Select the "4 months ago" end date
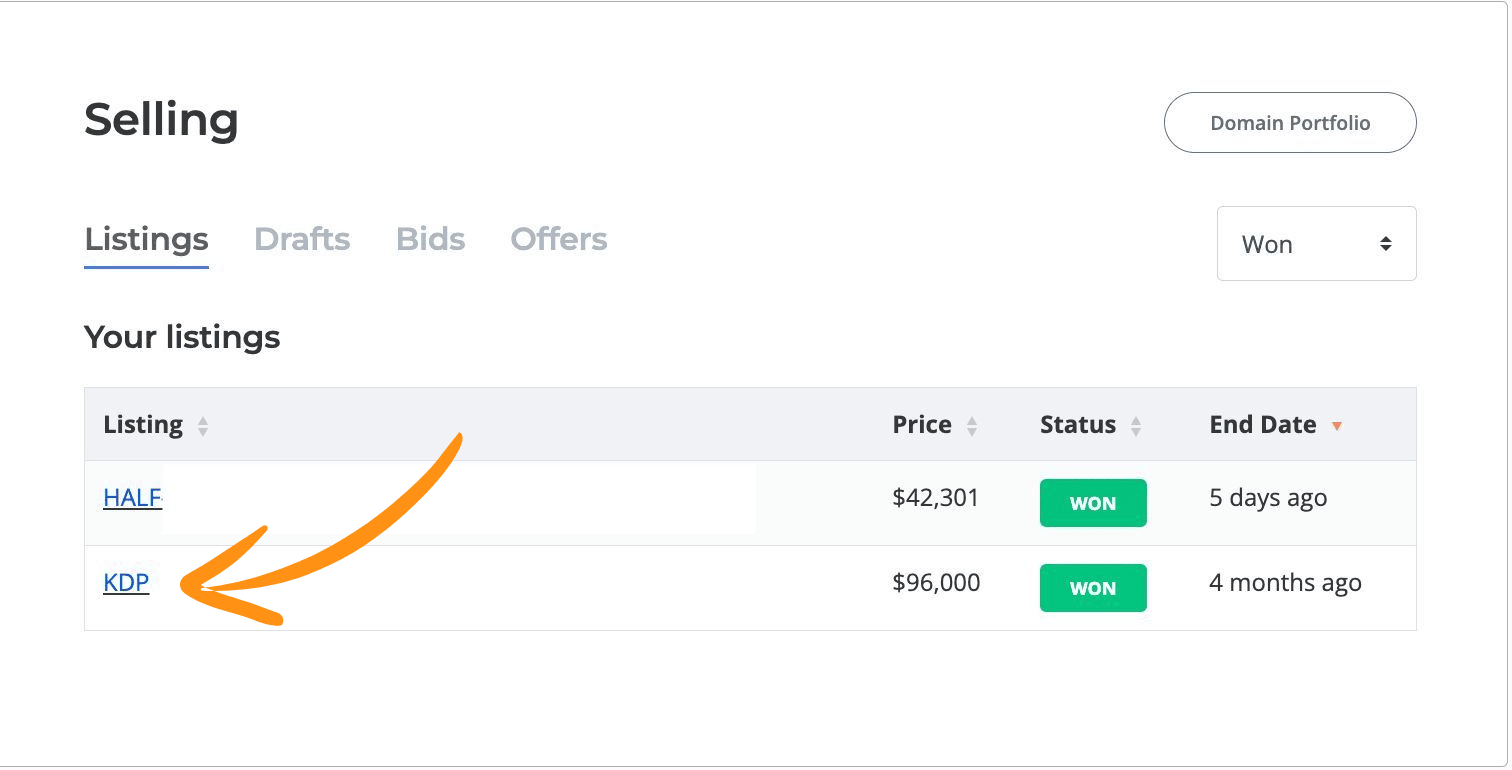1512x770 pixels. tap(1285, 582)
